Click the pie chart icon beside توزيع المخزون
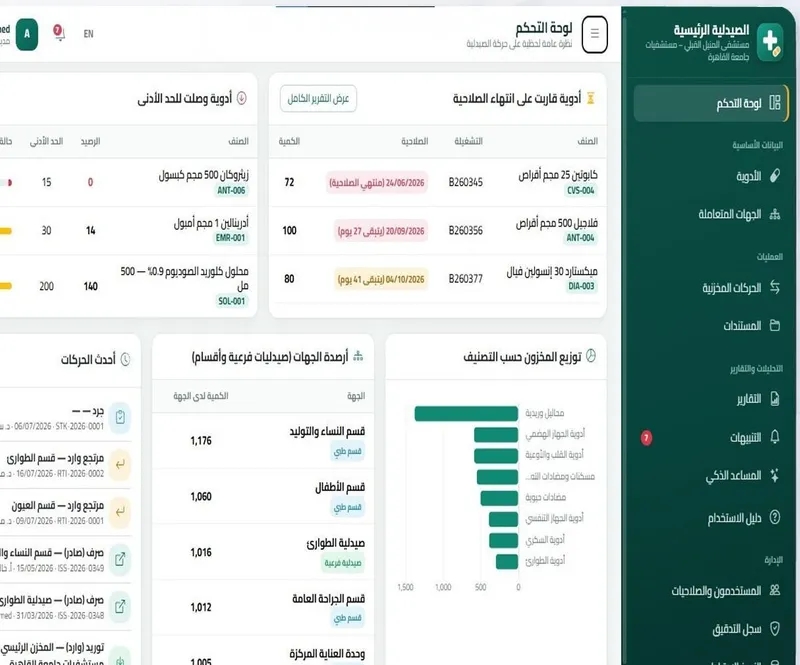This screenshot has height=665, width=800. (x=590, y=355)
